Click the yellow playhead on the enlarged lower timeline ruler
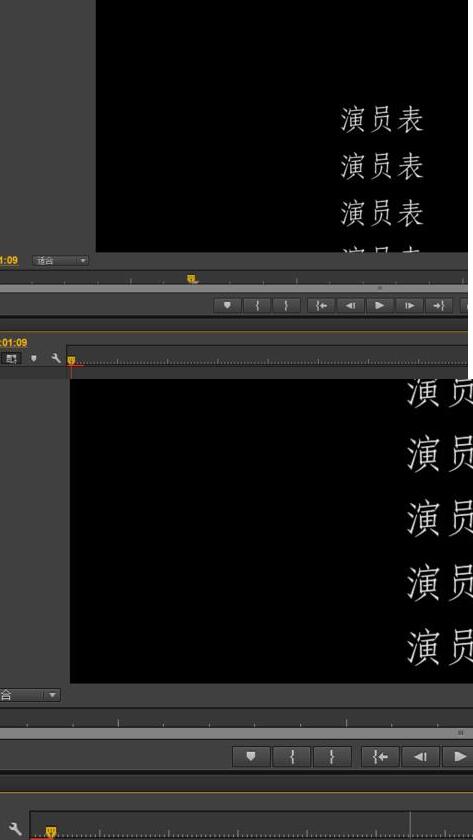Screen dimensions: 473x840 tap(51, 832)
